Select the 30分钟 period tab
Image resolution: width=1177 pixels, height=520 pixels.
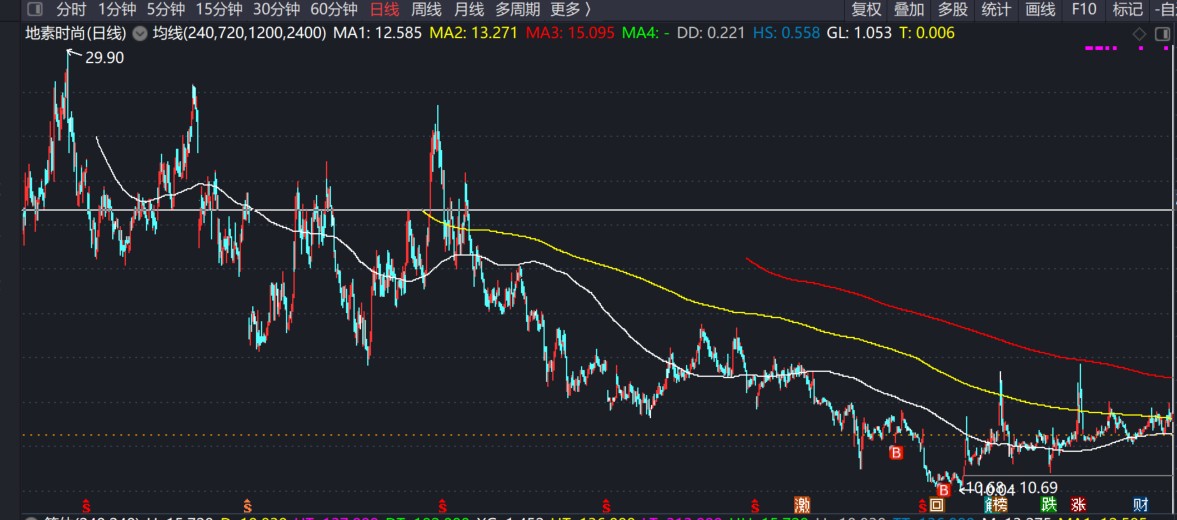click(x=276, y=10)
